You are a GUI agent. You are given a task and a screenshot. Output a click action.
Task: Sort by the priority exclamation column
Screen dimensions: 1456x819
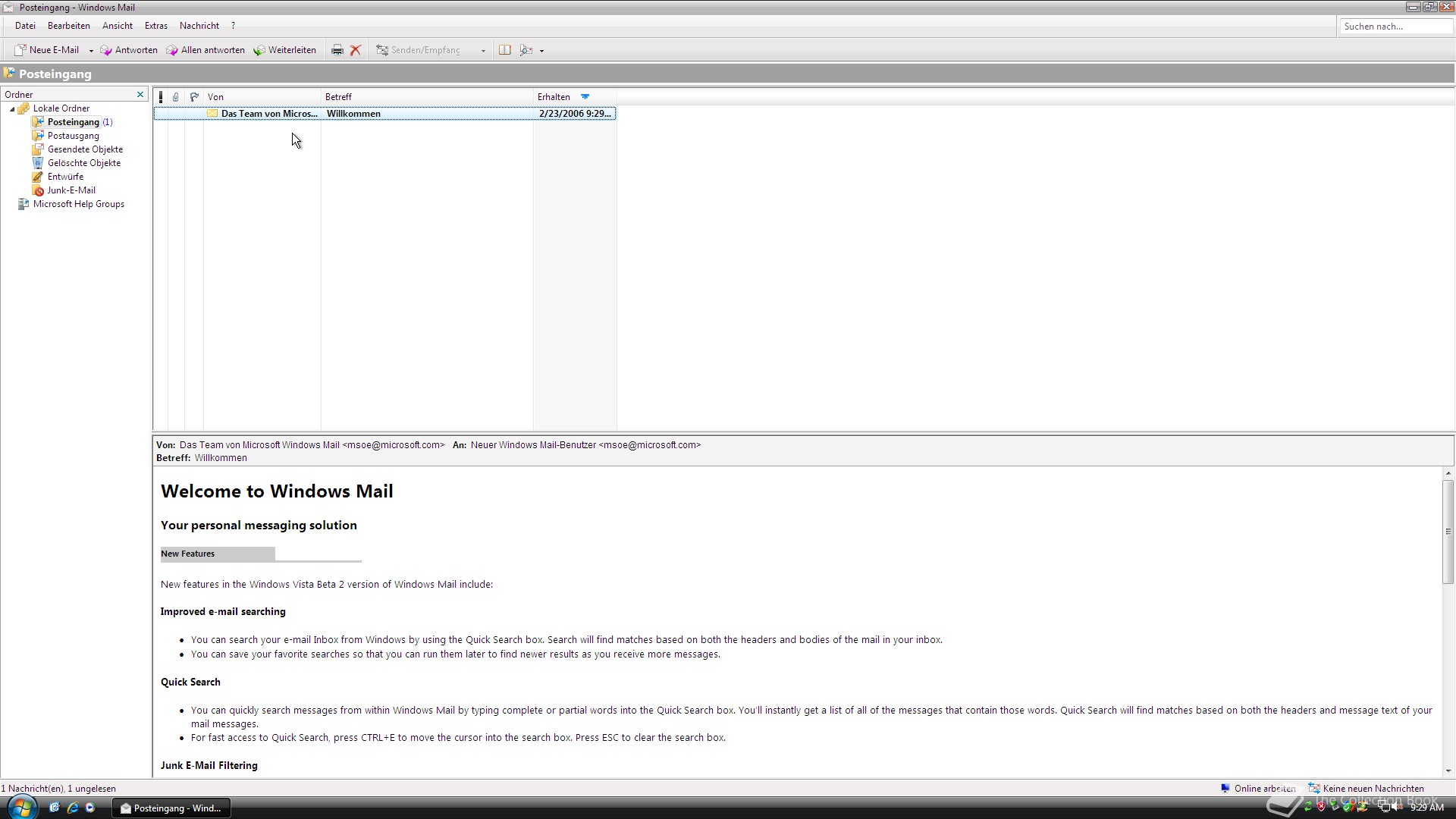point(161,97)
